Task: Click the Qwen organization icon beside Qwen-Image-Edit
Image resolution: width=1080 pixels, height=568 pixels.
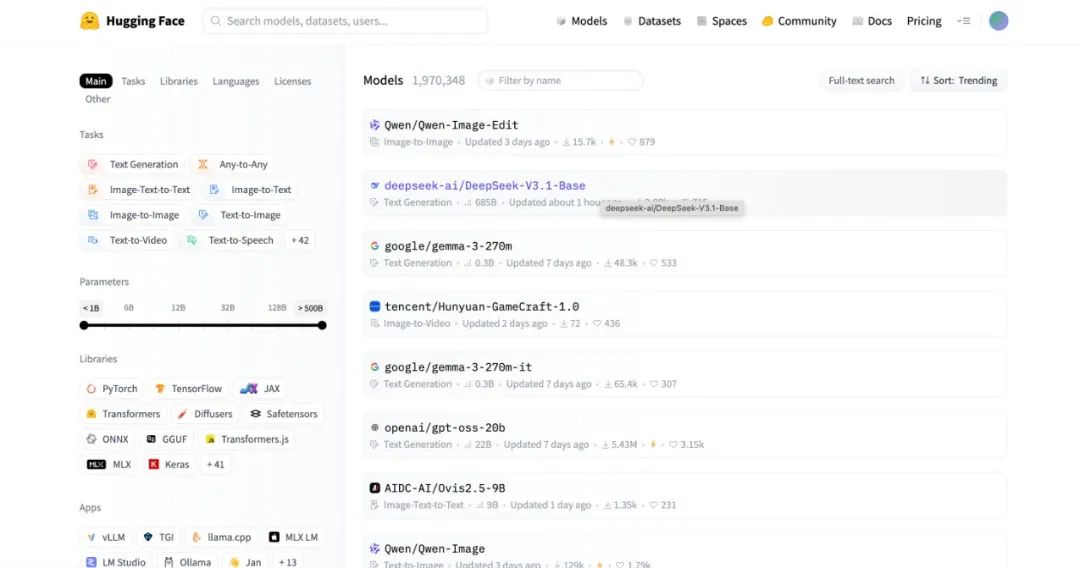Action: click(375, 125)
